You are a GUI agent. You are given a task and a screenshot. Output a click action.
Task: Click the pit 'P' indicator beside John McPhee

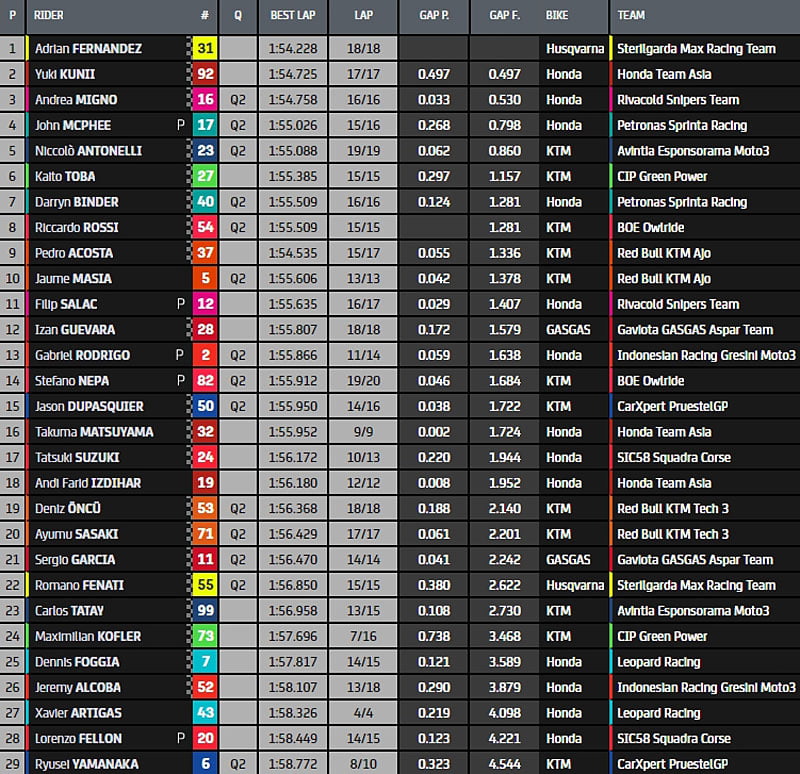[180, 125]
